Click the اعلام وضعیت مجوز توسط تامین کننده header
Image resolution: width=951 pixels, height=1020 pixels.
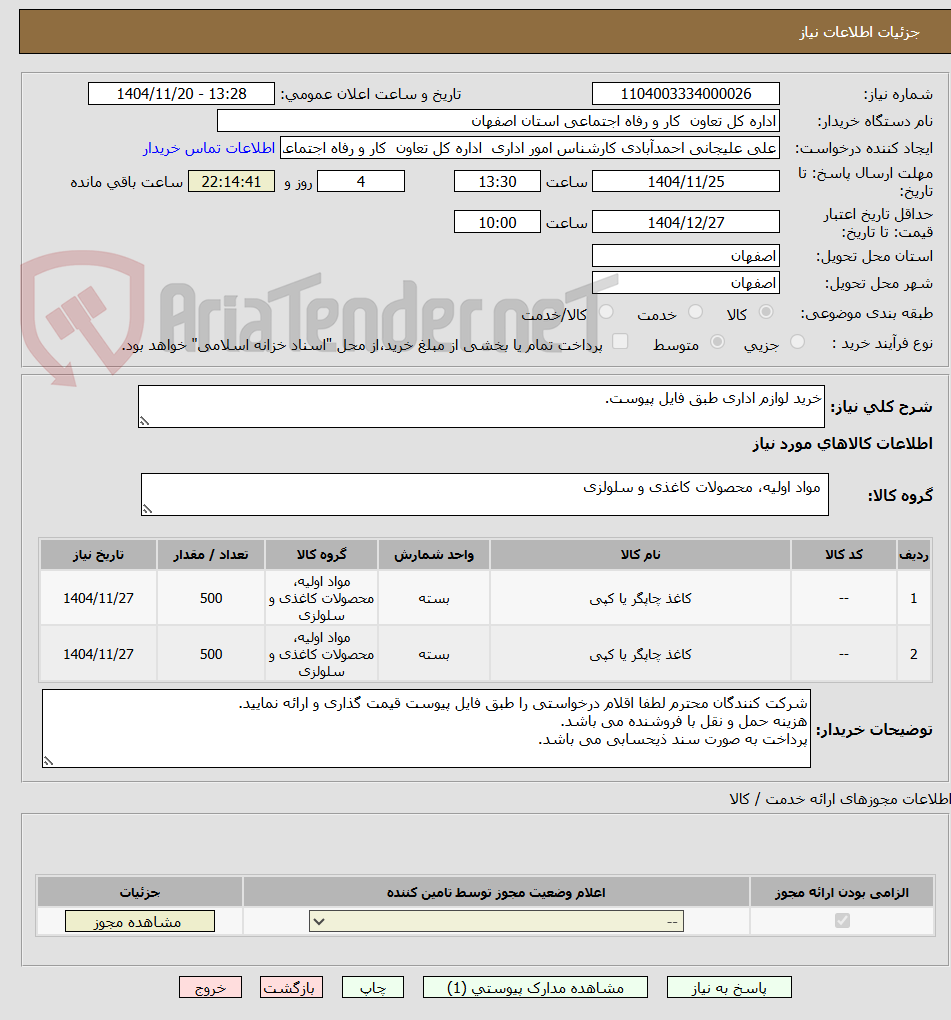[496, 892]
